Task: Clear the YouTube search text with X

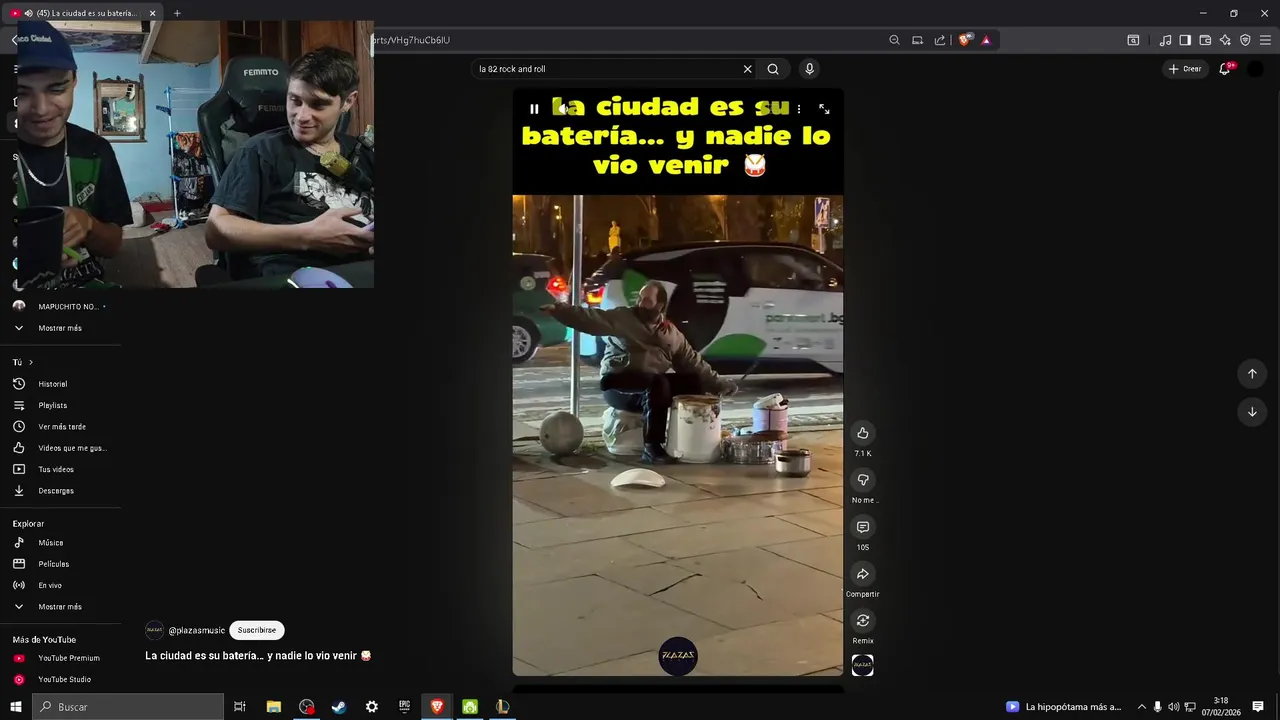Action: (747, 69)
